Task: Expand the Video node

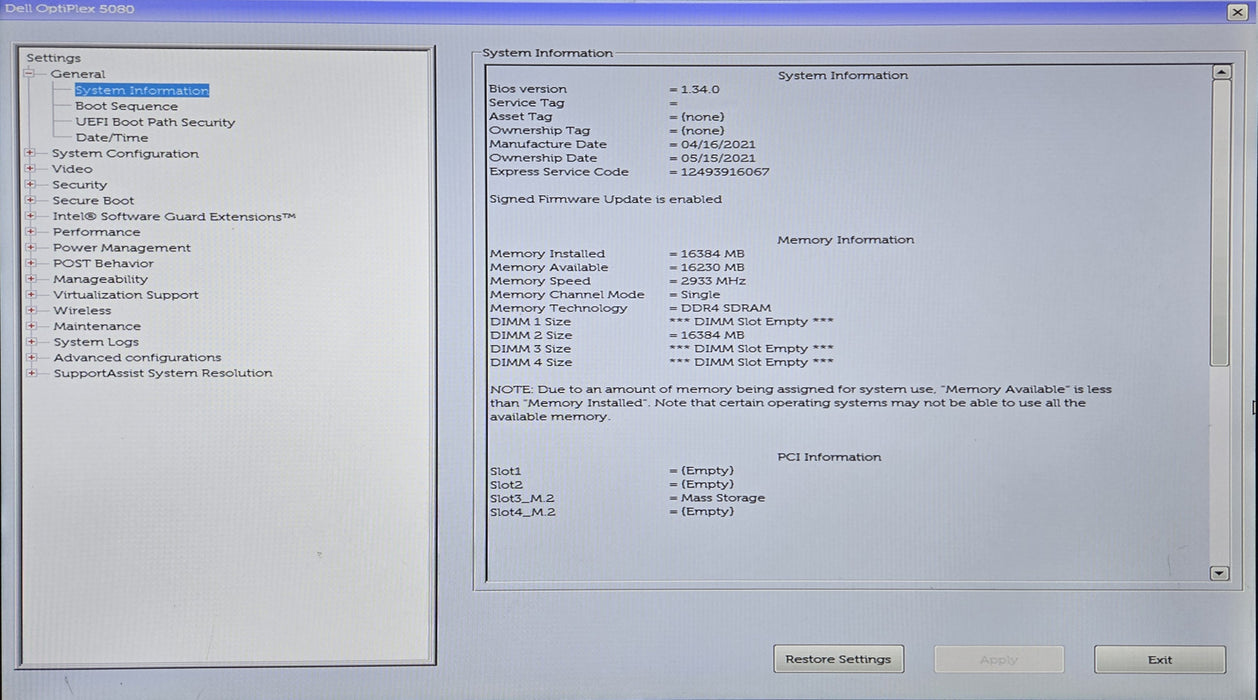Action: (x=30, y=169)
